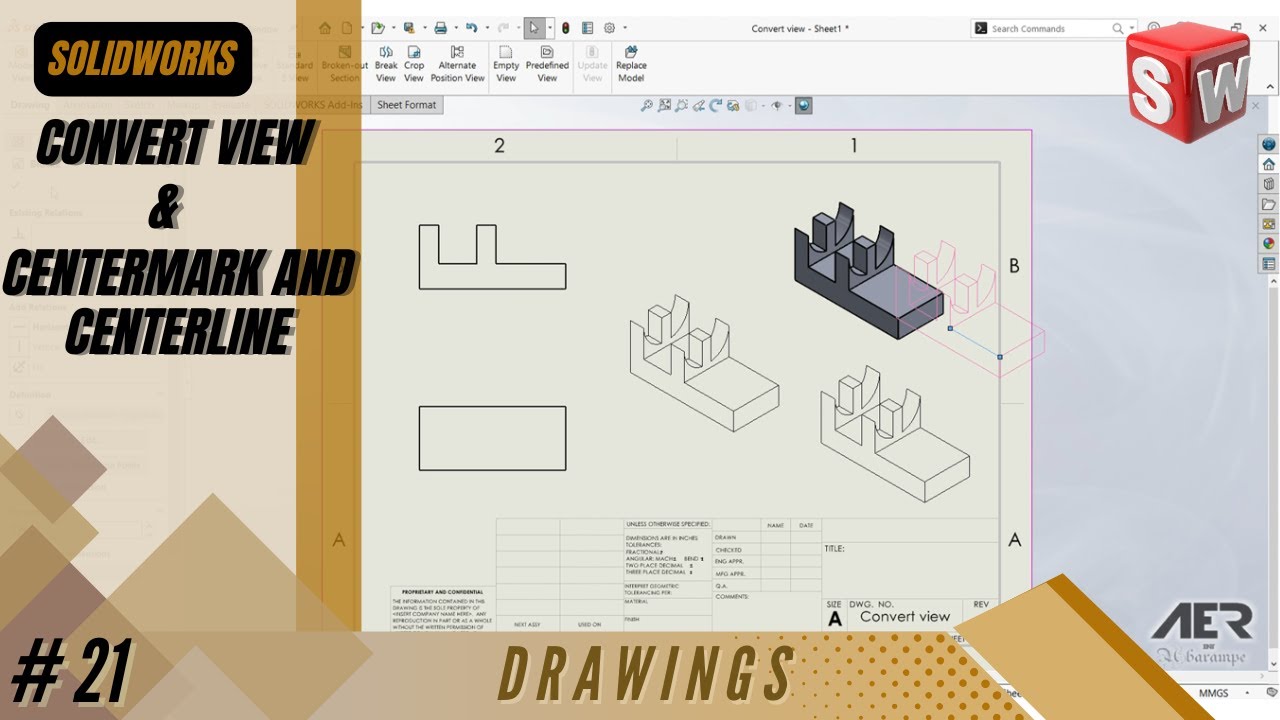Toggle the Hide/Show Items eye icon
The width and height of the screenshot is (1280, 720).
(777, 105)
